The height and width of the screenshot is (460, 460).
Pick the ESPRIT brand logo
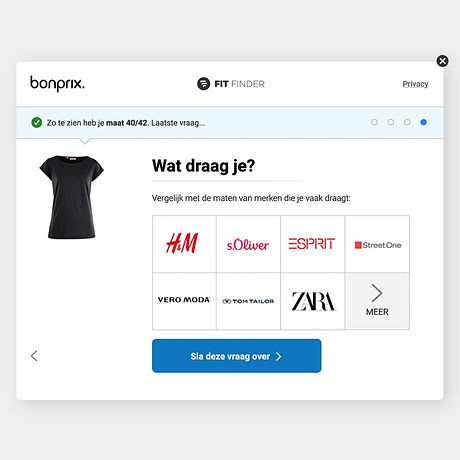tap(312, 244)
